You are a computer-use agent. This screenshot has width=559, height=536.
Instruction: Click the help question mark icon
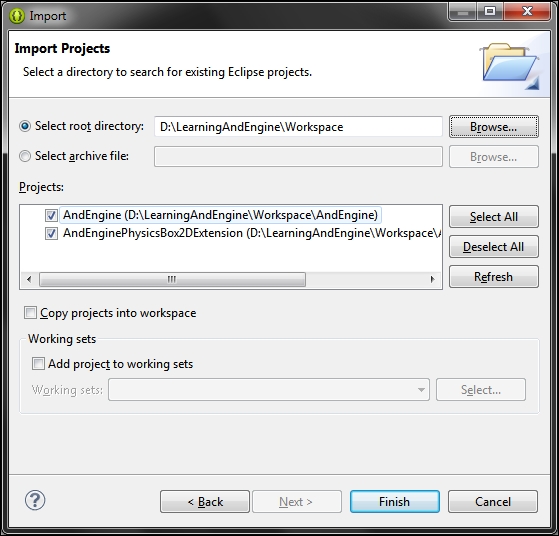[35, 500]
